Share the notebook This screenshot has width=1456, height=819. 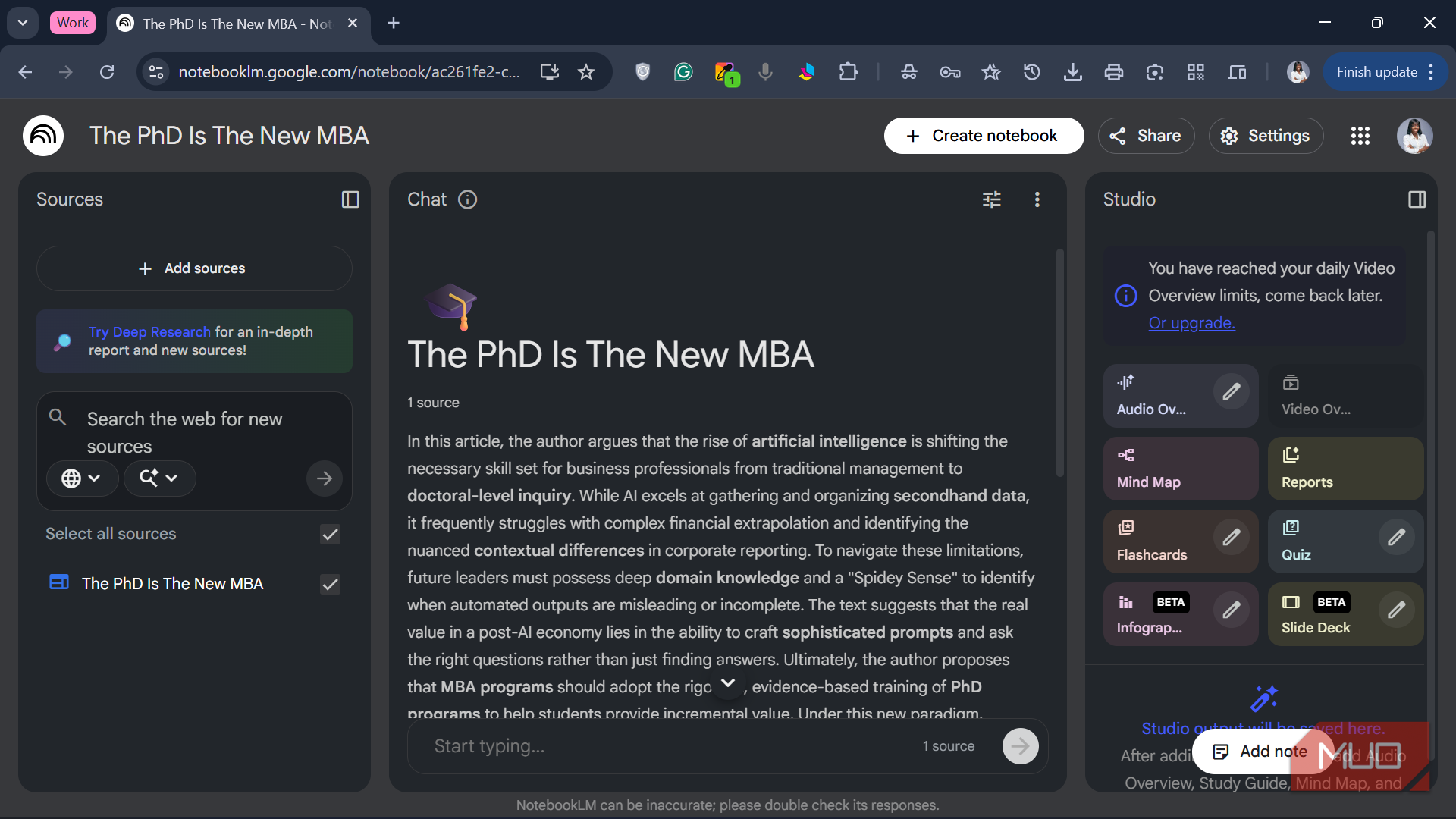click(x=1146, y=136)
